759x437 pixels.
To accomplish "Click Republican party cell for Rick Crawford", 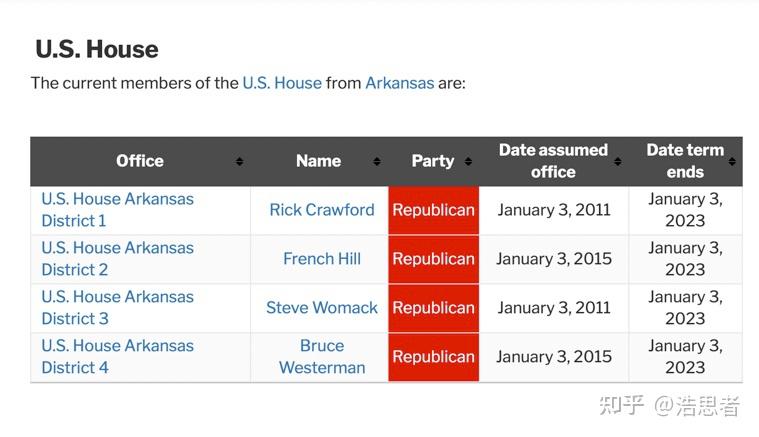I will 433,210.
